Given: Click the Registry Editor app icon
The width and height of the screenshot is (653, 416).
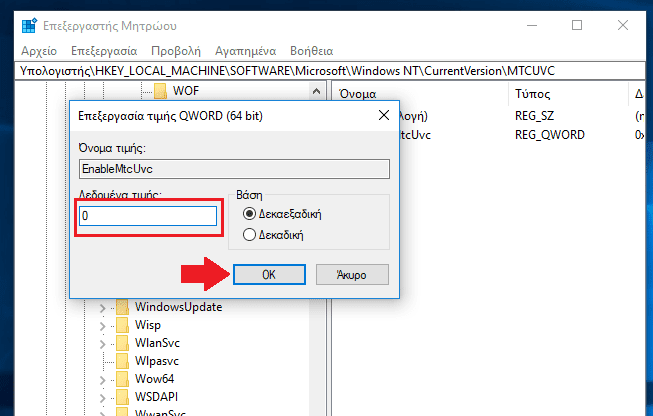Looking at the screenshot, I should click(x=29, y=25).
